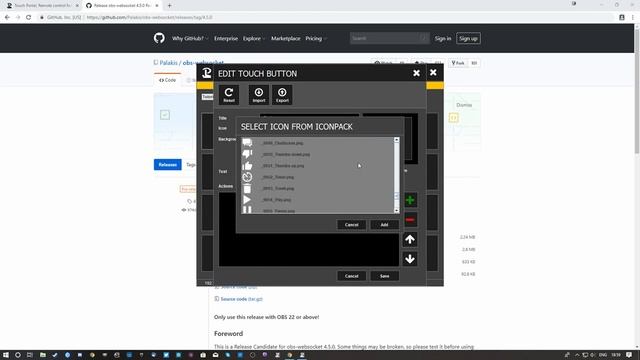Image resolution: width=640 pixels, height=360 pixels.
Task: Click the icon list scrollbar down arrow
Action: [x=396, y=211]
